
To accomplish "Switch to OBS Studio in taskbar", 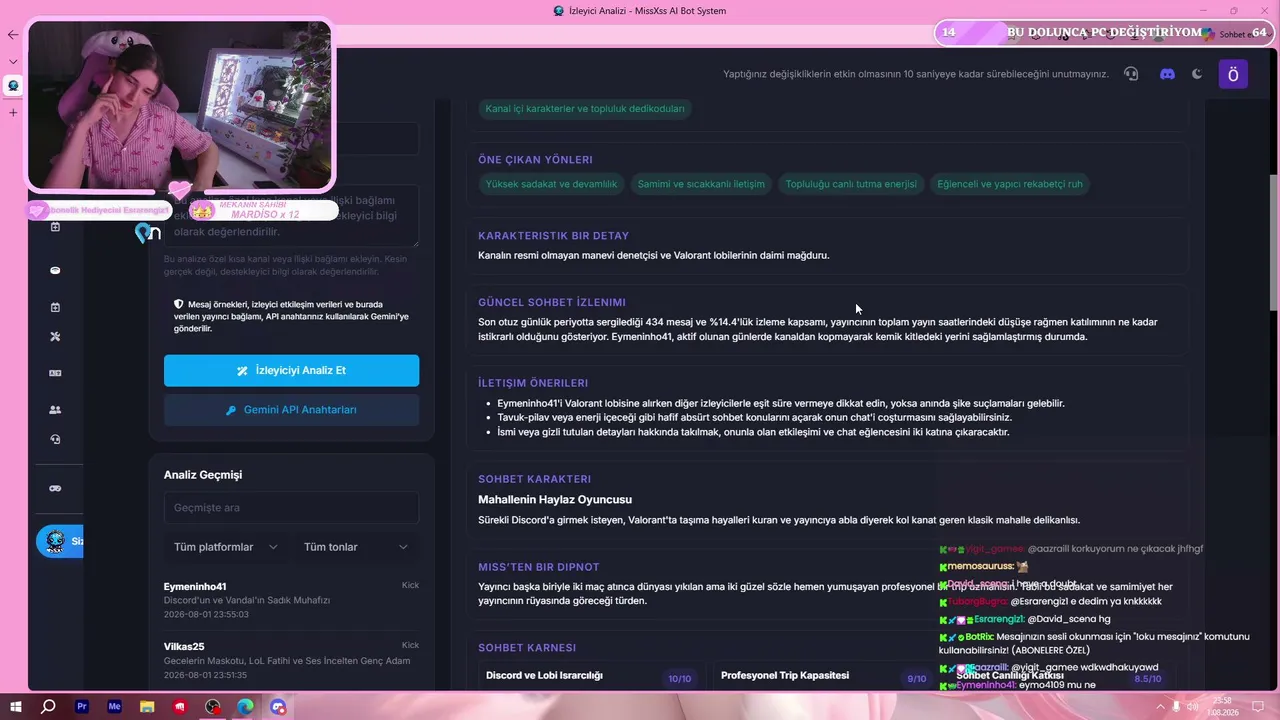I will click(213, 707).
